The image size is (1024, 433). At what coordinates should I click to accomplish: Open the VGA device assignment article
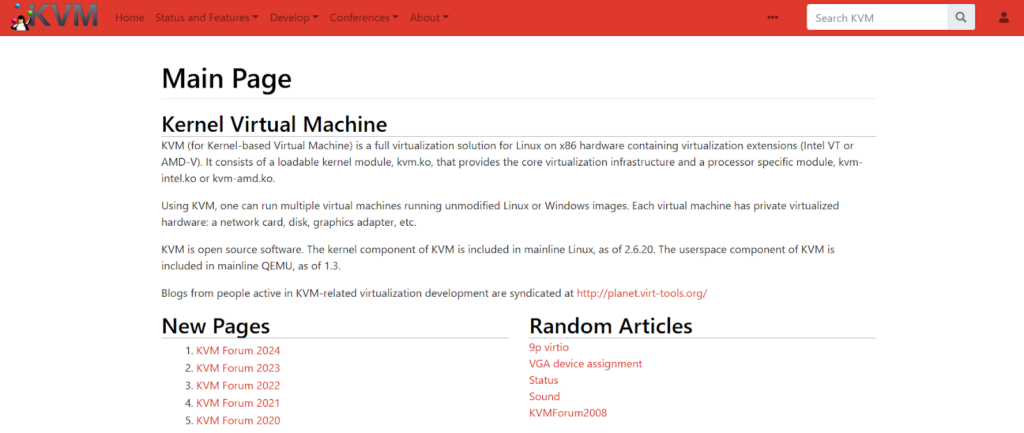pyautogui.click(x=585, y=364)
